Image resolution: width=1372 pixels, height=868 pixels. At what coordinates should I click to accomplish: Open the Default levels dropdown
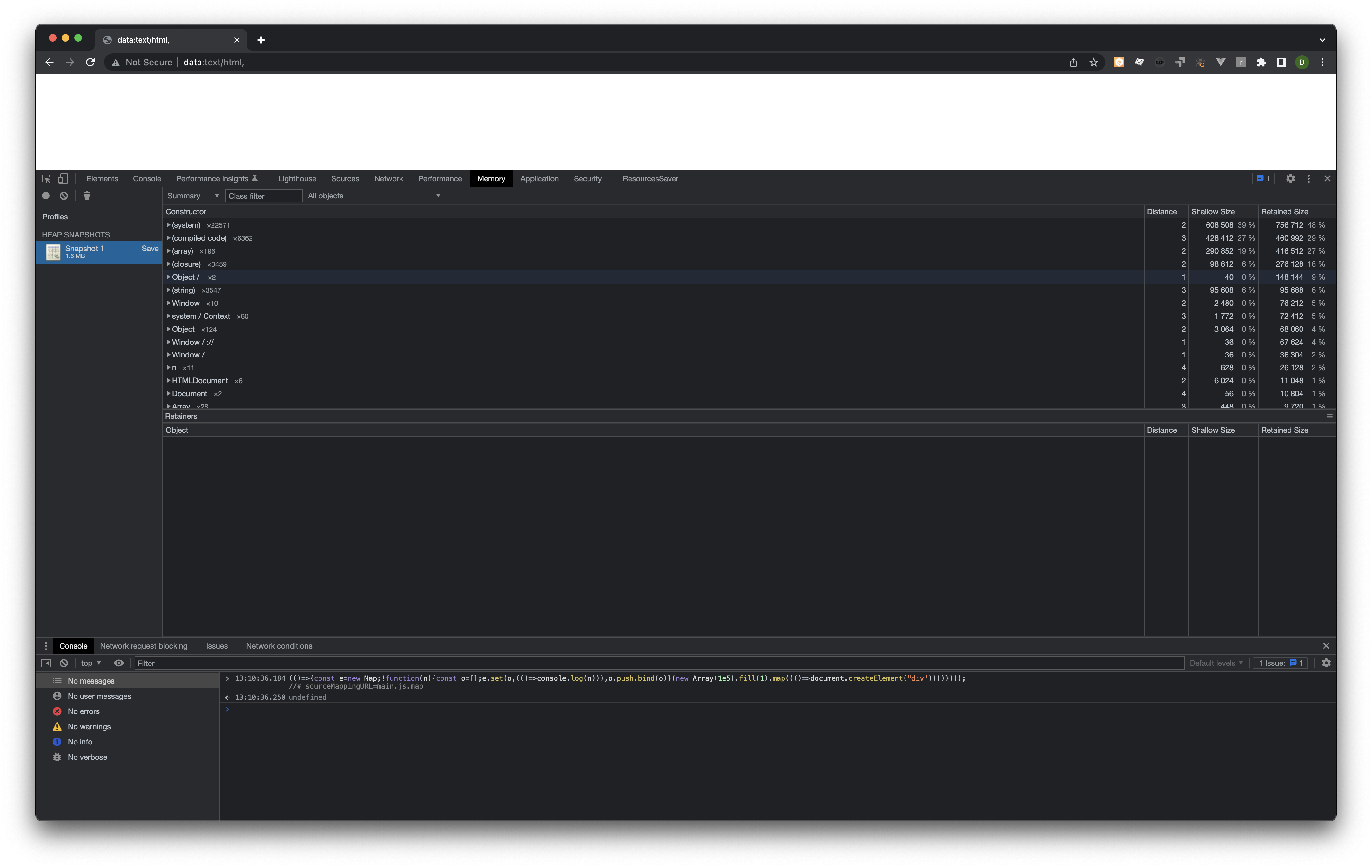(x=1216, y=663)
